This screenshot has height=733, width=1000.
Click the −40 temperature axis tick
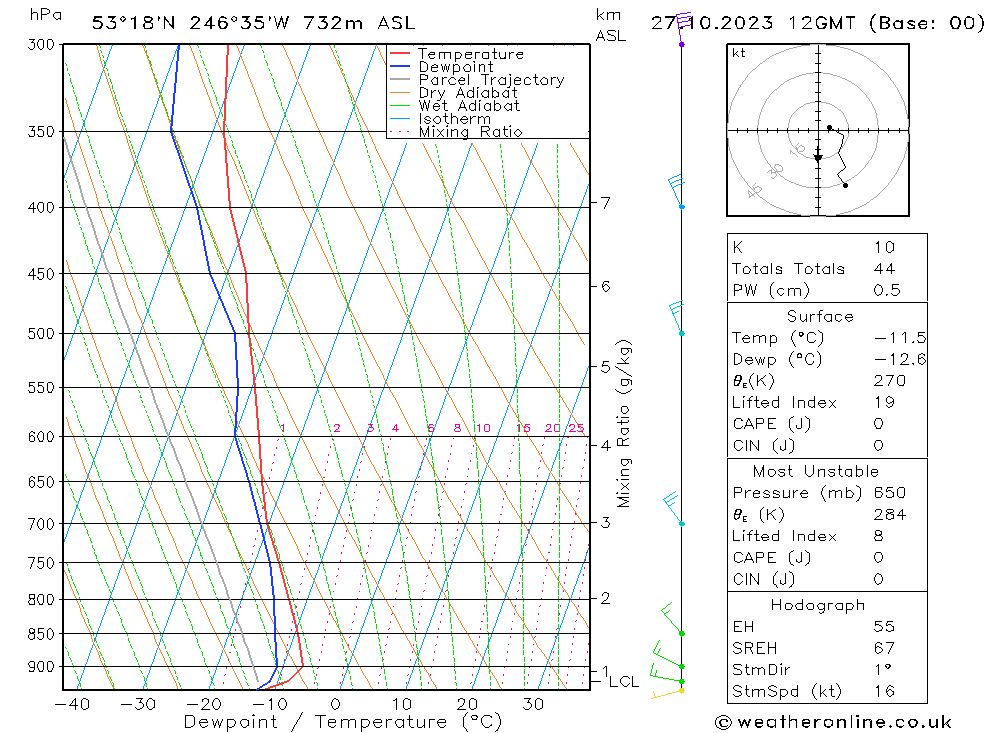pyautogui.click(x=72, y=704)
